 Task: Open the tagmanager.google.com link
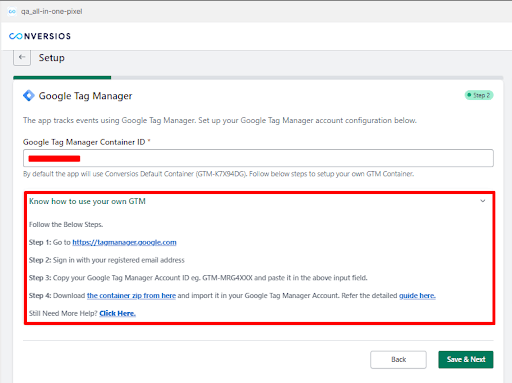tap(124, 242)
